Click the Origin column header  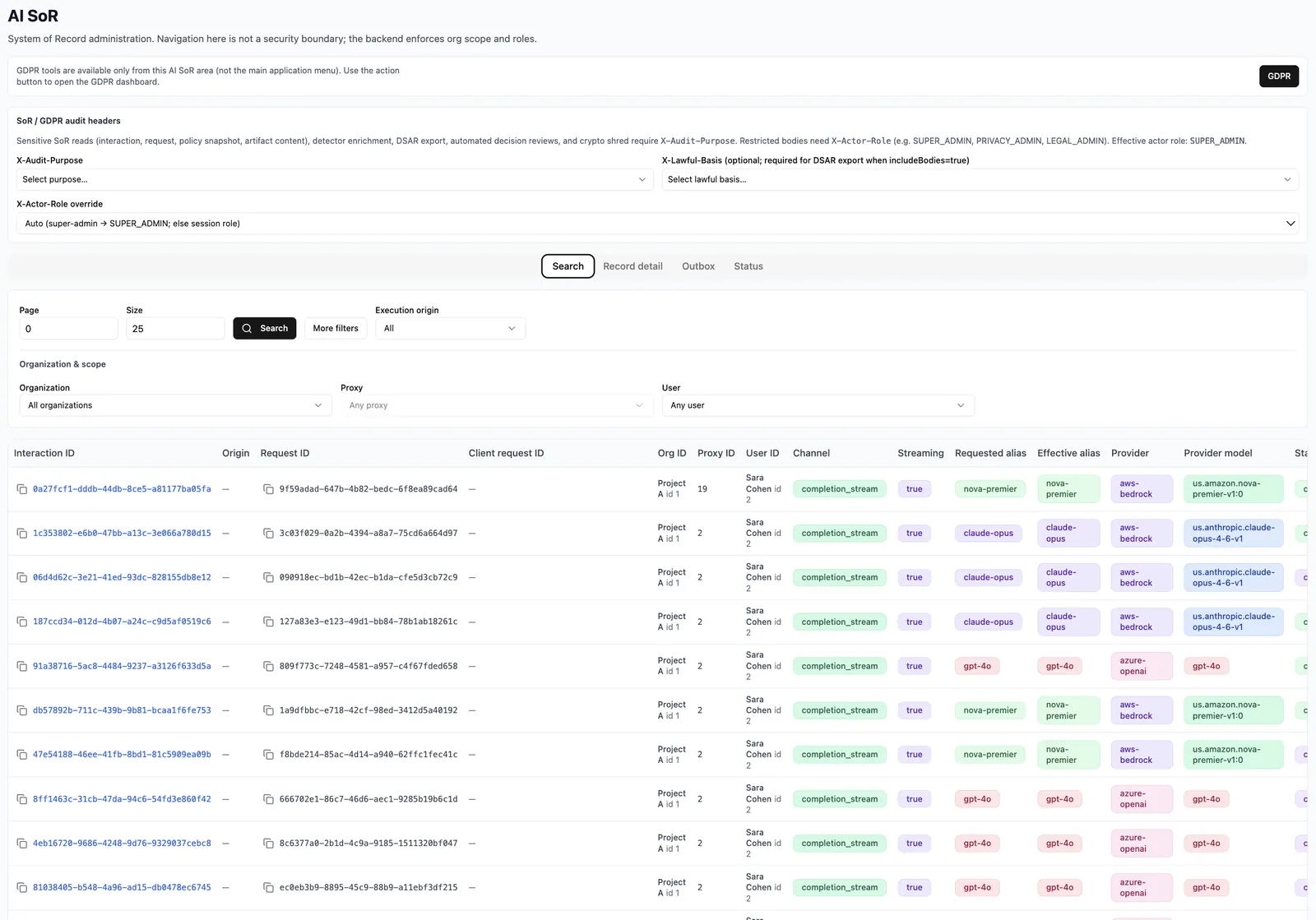coord(235,453)
